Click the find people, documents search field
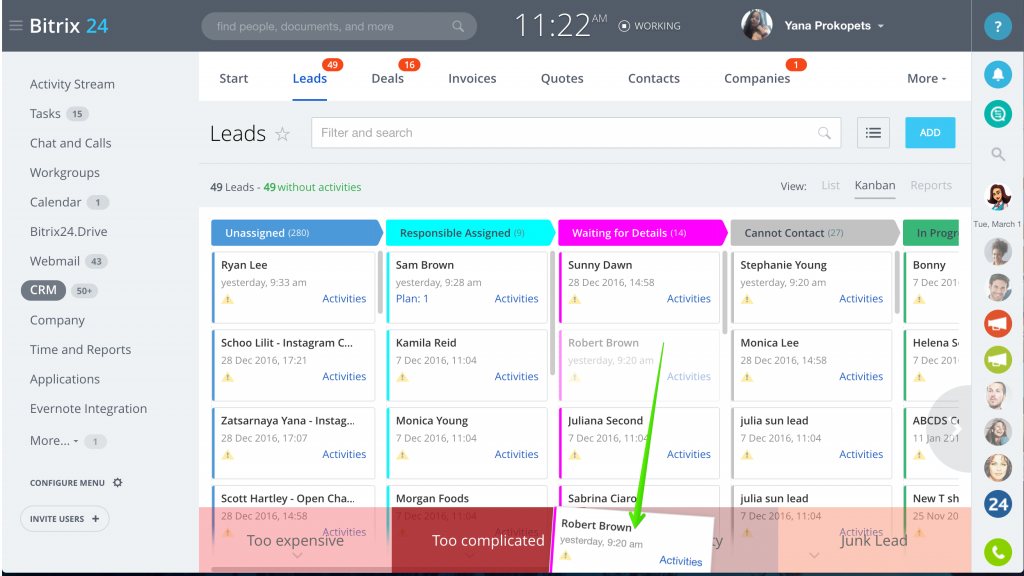1024x576 pixels. [339, 26]
